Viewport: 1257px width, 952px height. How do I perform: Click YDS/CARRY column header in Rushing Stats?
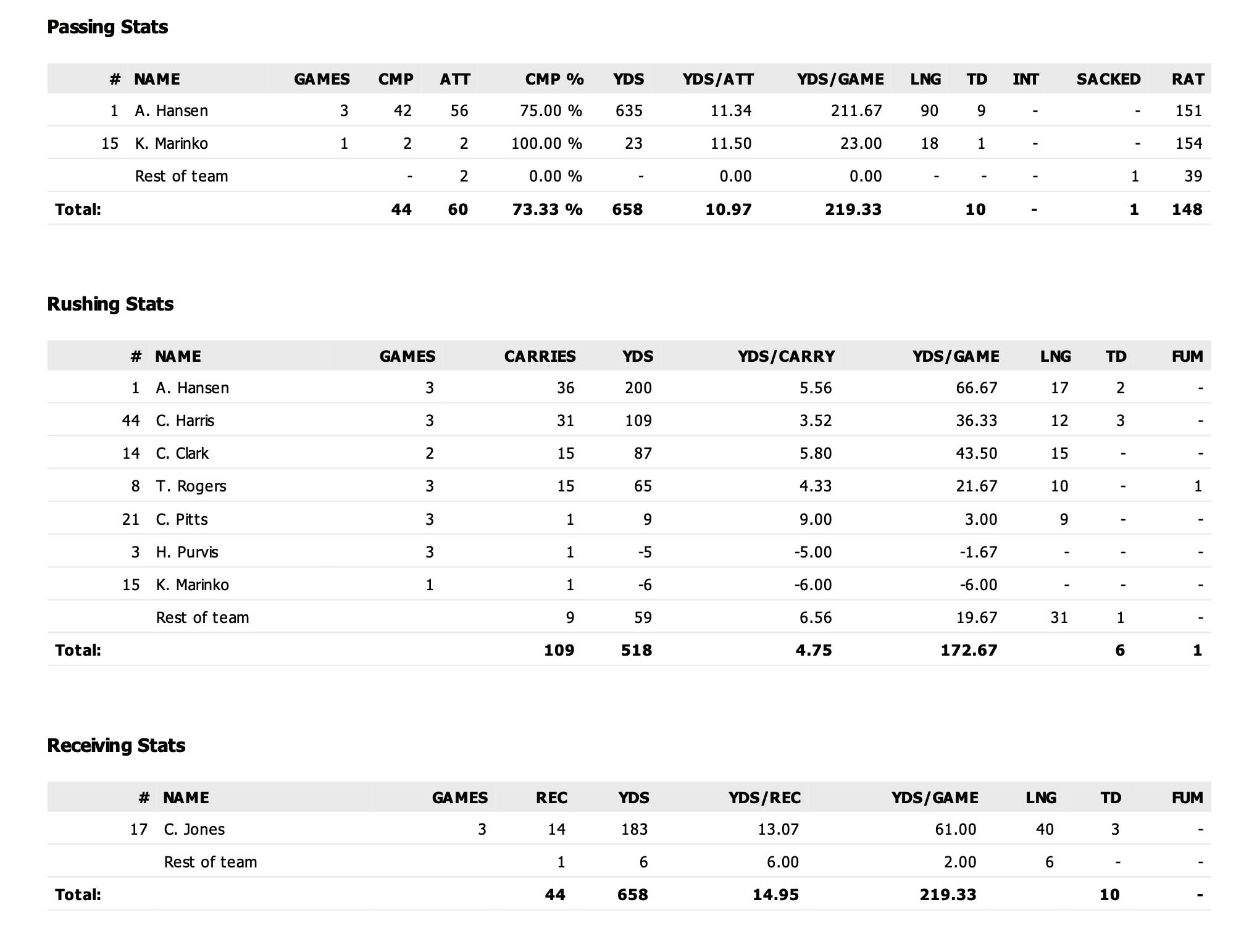(786, 356)
